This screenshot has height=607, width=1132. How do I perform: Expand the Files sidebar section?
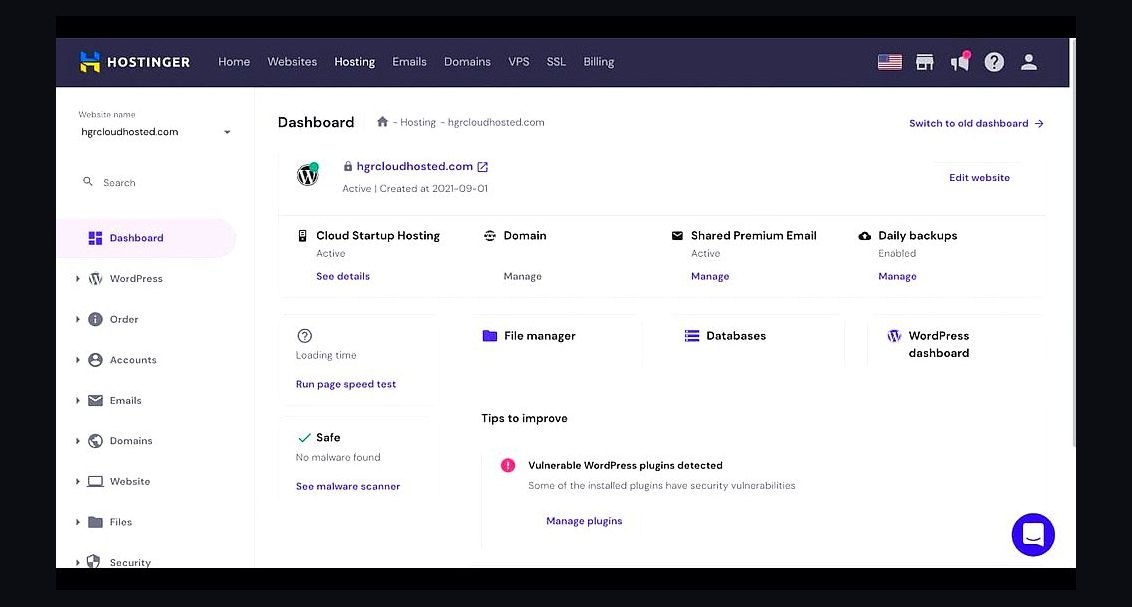click(x=78, y=522)
